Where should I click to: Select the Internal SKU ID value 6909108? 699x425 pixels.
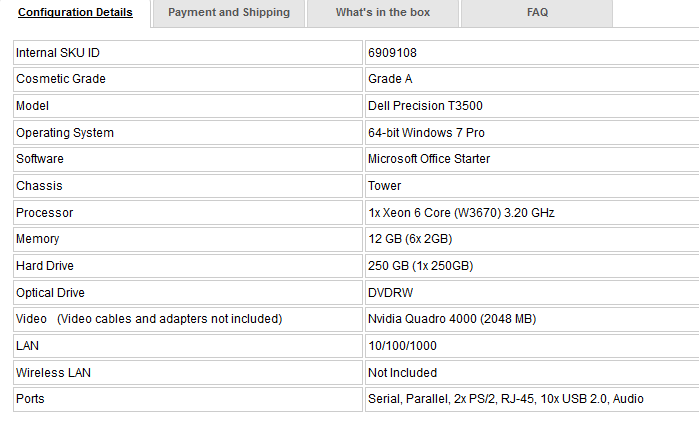click(x=392, y=53)
